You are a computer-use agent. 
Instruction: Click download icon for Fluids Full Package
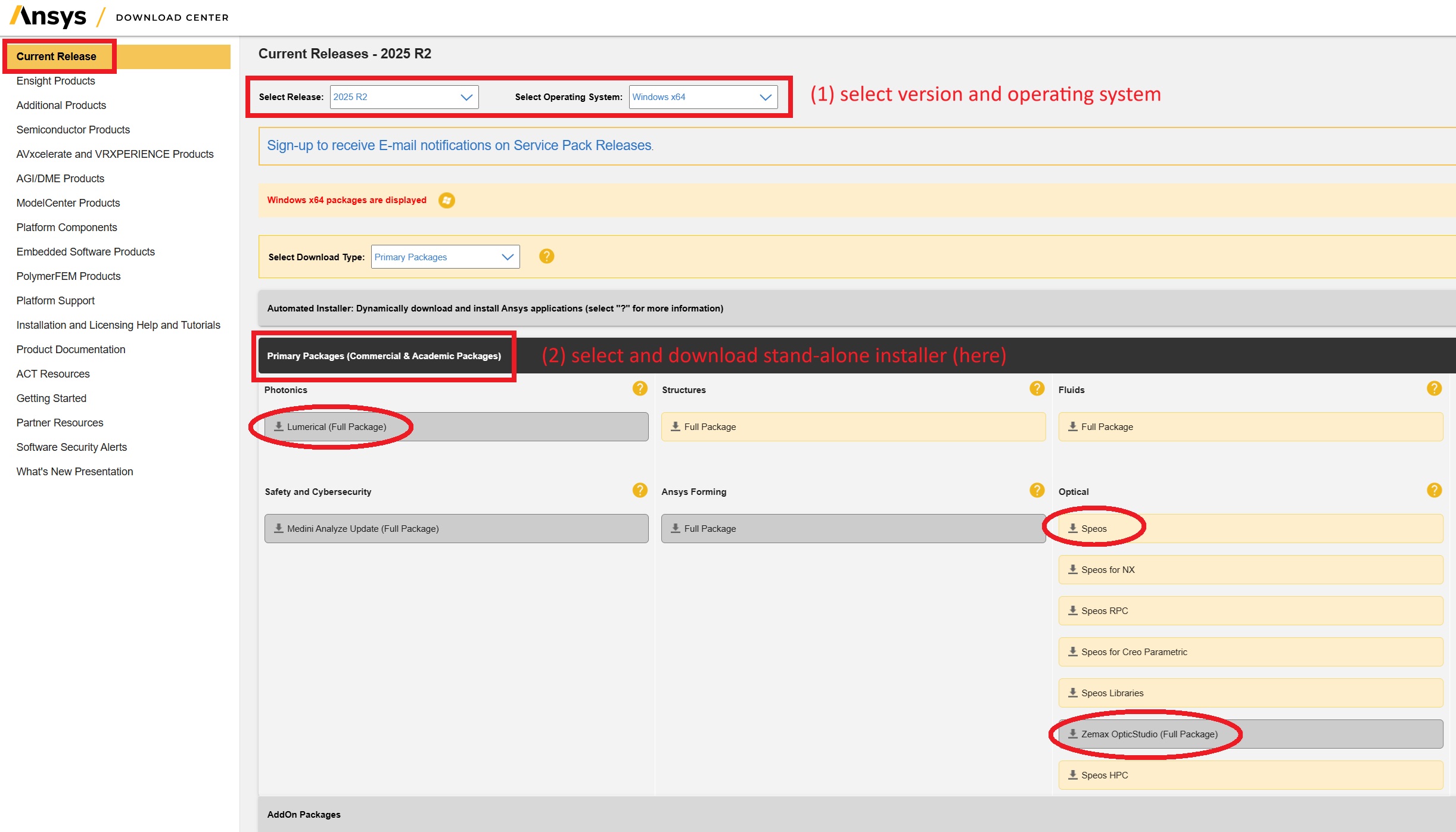1072,426
